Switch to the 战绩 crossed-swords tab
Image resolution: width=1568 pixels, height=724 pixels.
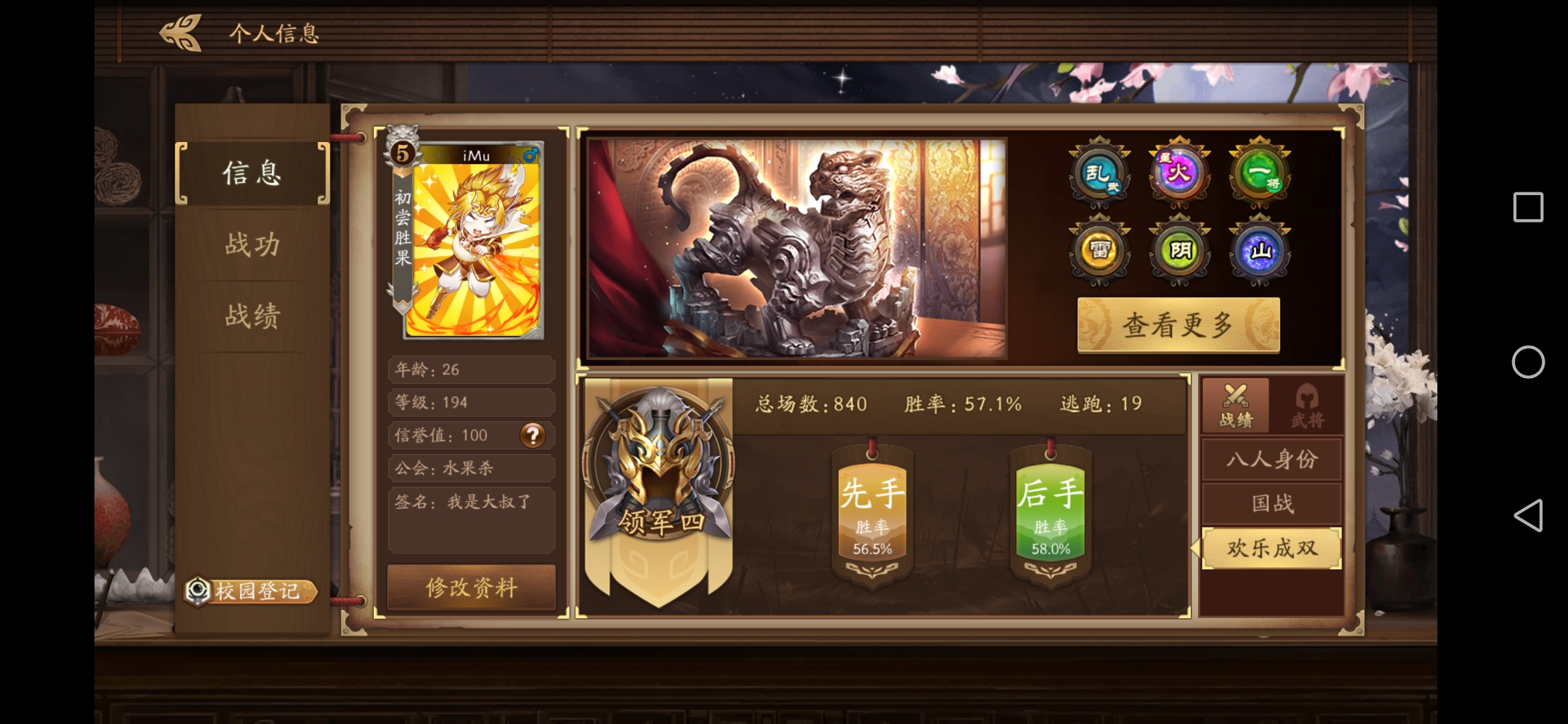[x=1236, y=406]
